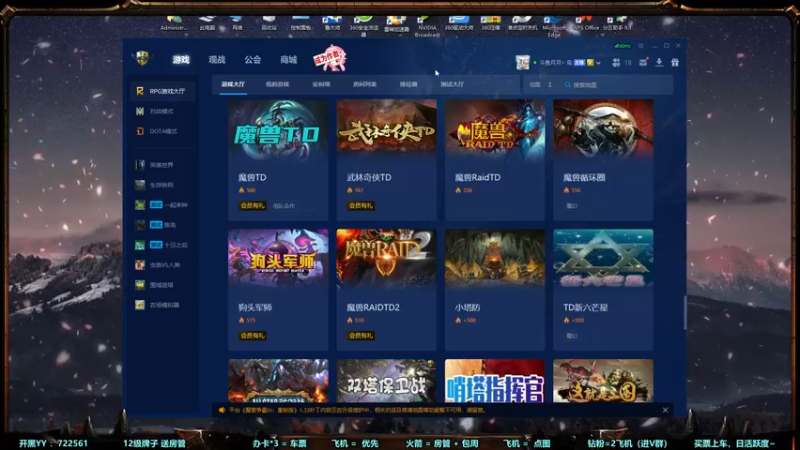Click the platform shield logo icon

[x=142, y=58]
